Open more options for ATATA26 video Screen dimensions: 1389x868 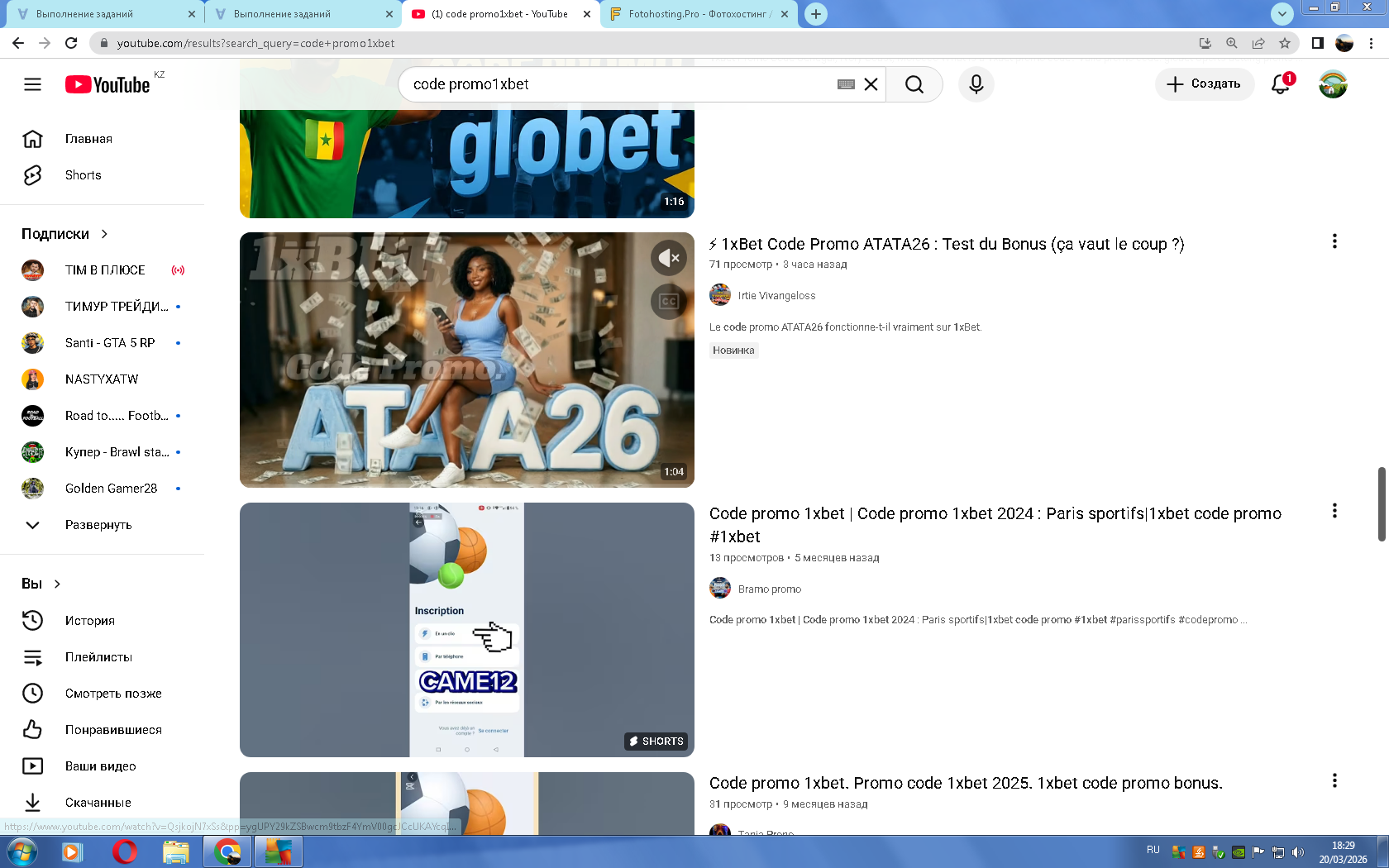1334,241
